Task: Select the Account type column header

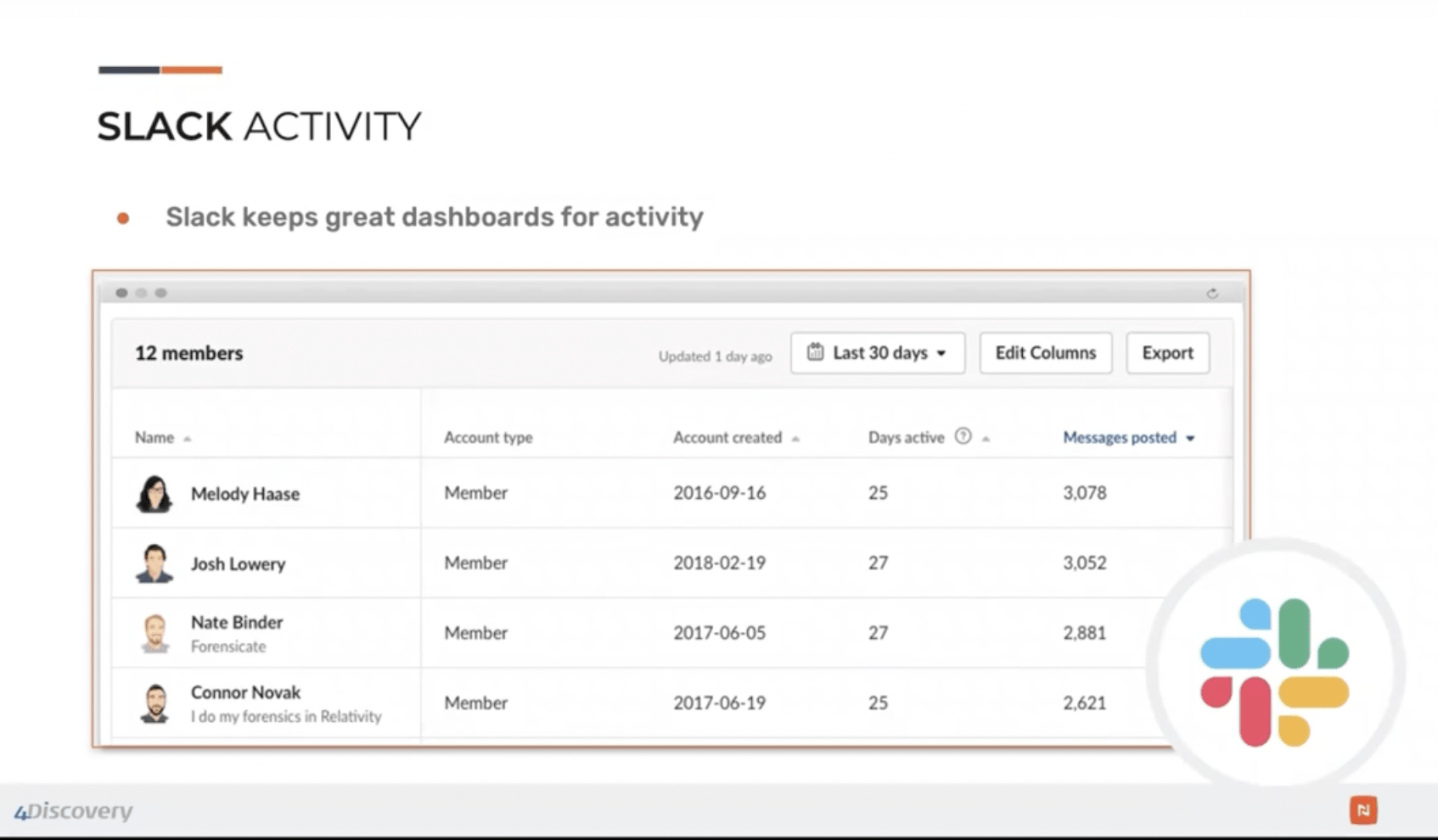Action: coord(488,437)
